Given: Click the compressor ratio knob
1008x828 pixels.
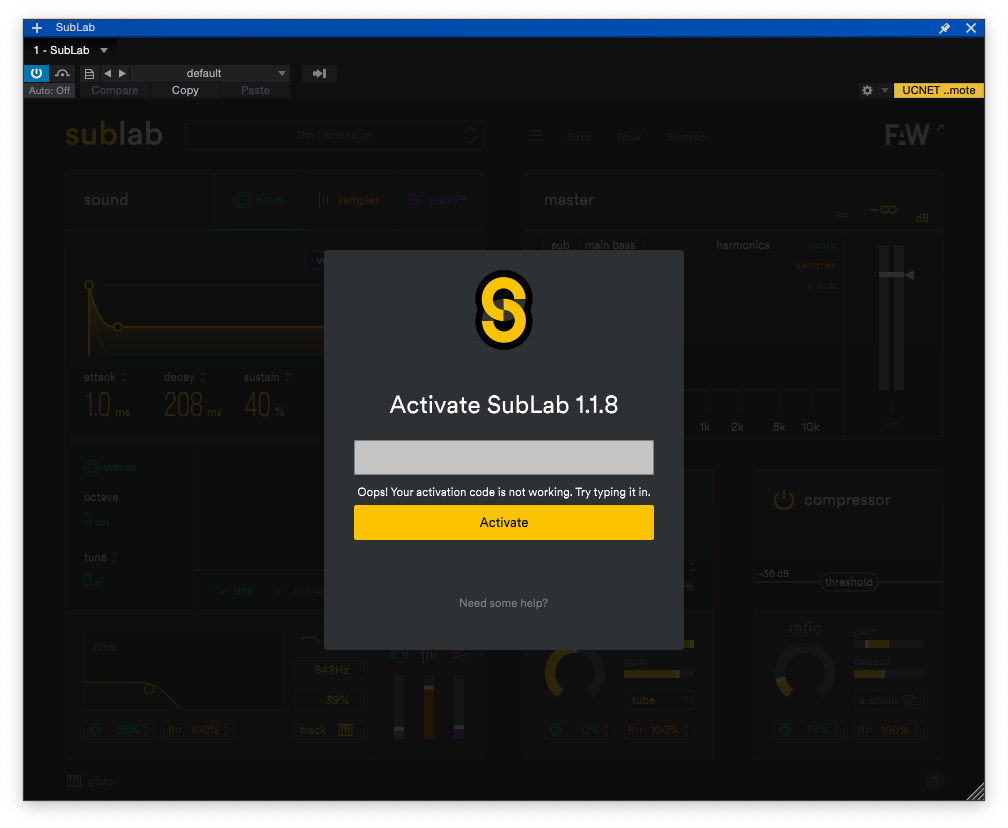Looking at the screenshot, I should pyautogui.click(x=804, y=673).
